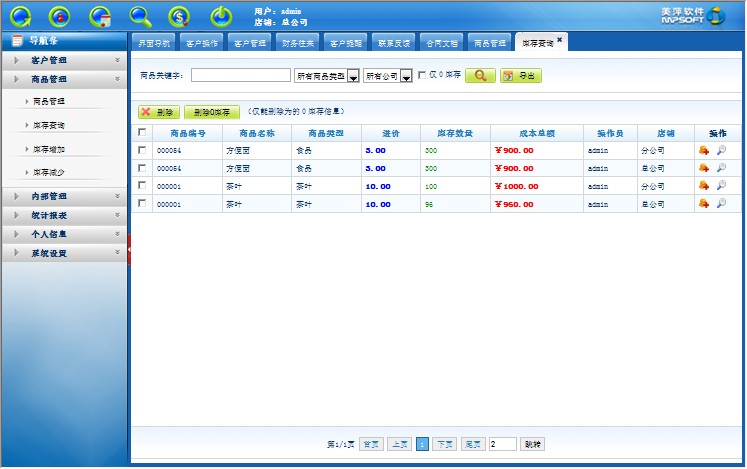This screenshot has height=469, width=747.
Task: Check the row with 1000.00 total cost
Action: tap(142, 186)
